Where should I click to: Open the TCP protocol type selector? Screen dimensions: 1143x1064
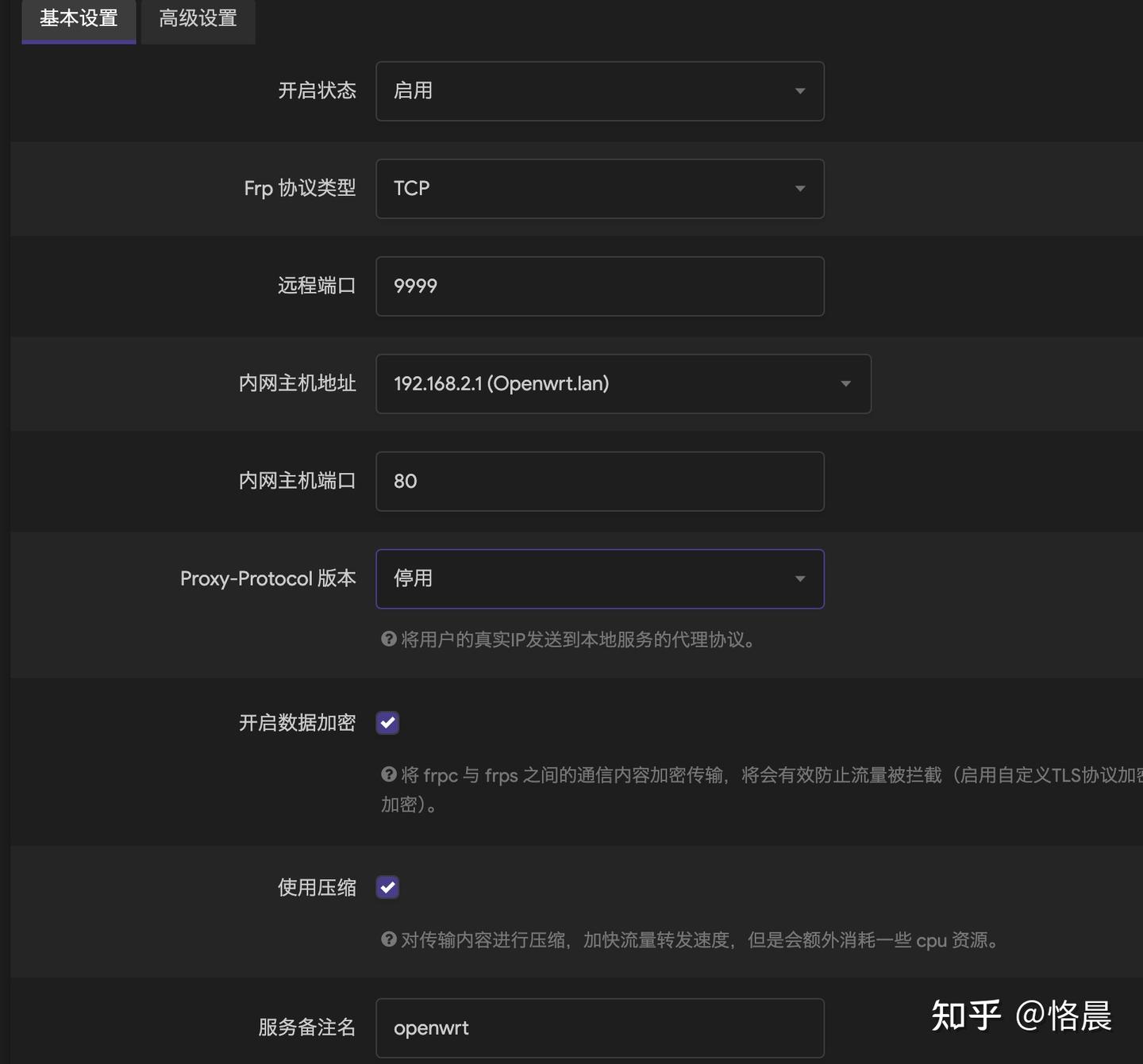599,189
